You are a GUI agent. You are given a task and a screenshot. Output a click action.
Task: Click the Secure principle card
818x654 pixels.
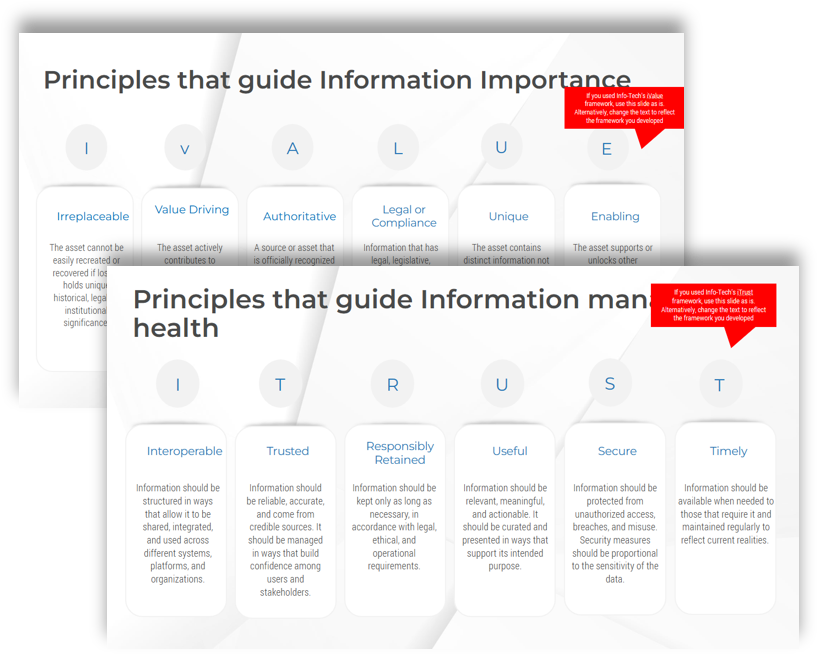pos(615,520)
